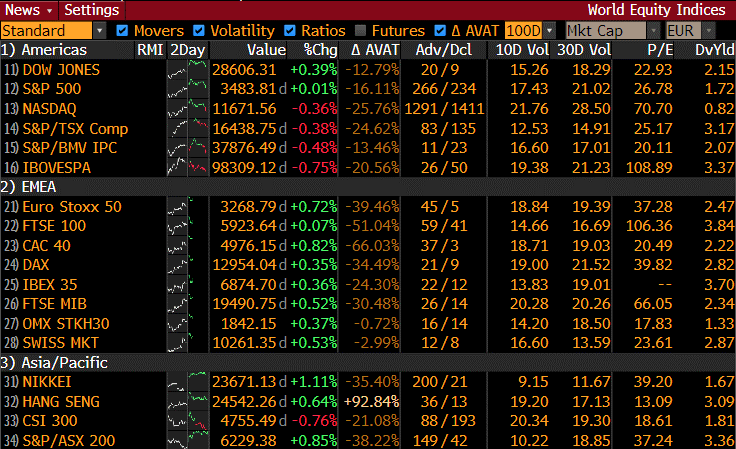
Task: Click the 30D Vol column header
Action: tap(584, 50)
